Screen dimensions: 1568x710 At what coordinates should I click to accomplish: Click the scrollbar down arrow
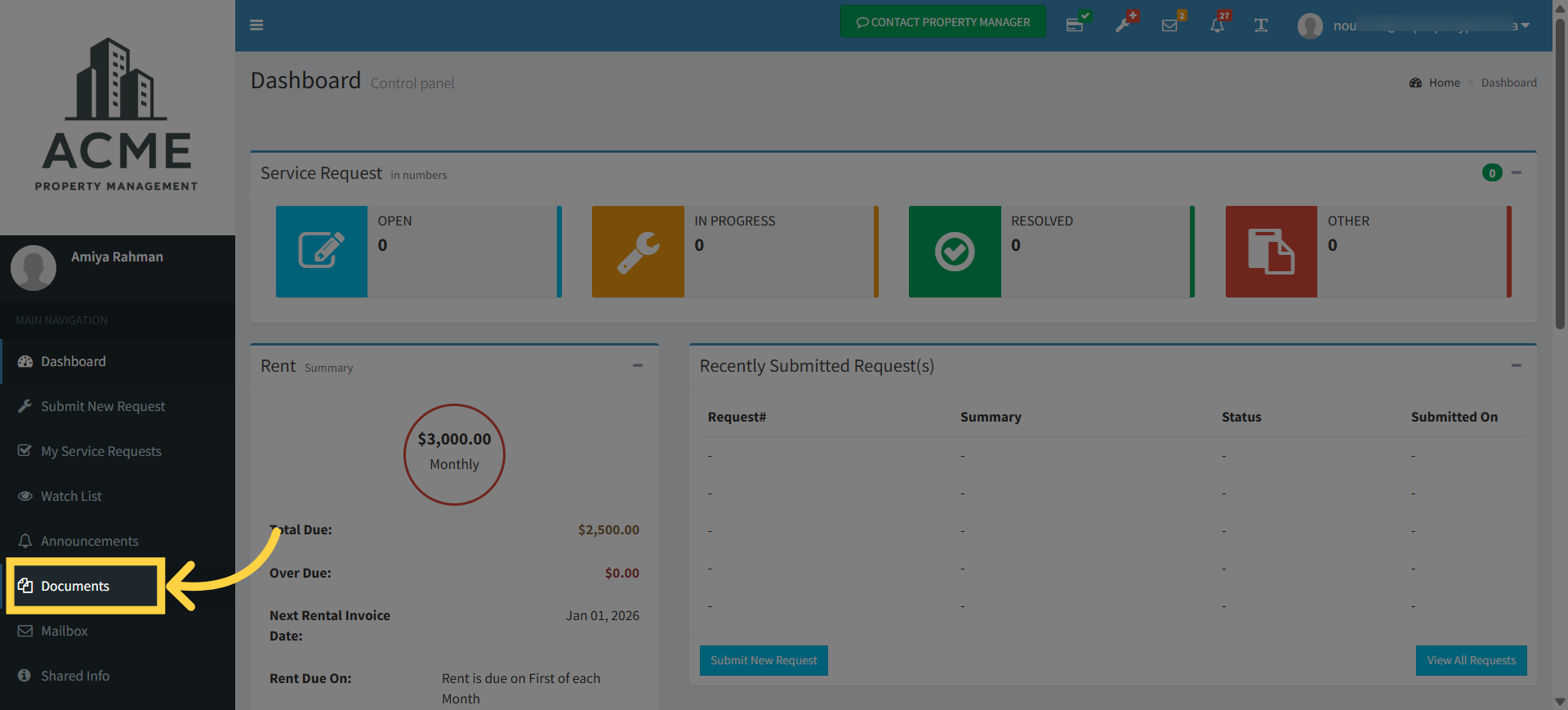click(x=1560, y=702)
